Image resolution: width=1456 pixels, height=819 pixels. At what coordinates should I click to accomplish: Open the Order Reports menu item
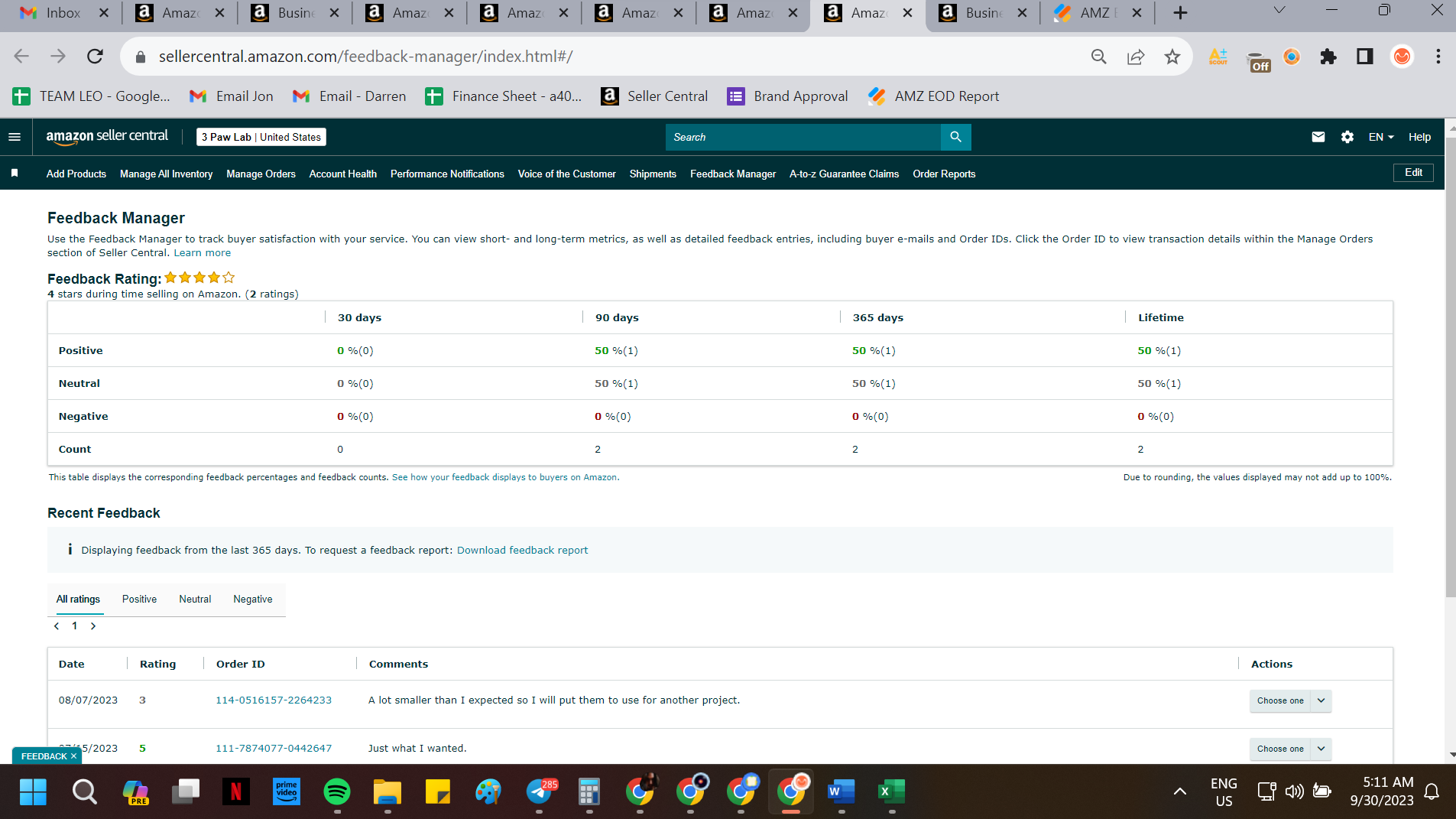pos(944,174)
